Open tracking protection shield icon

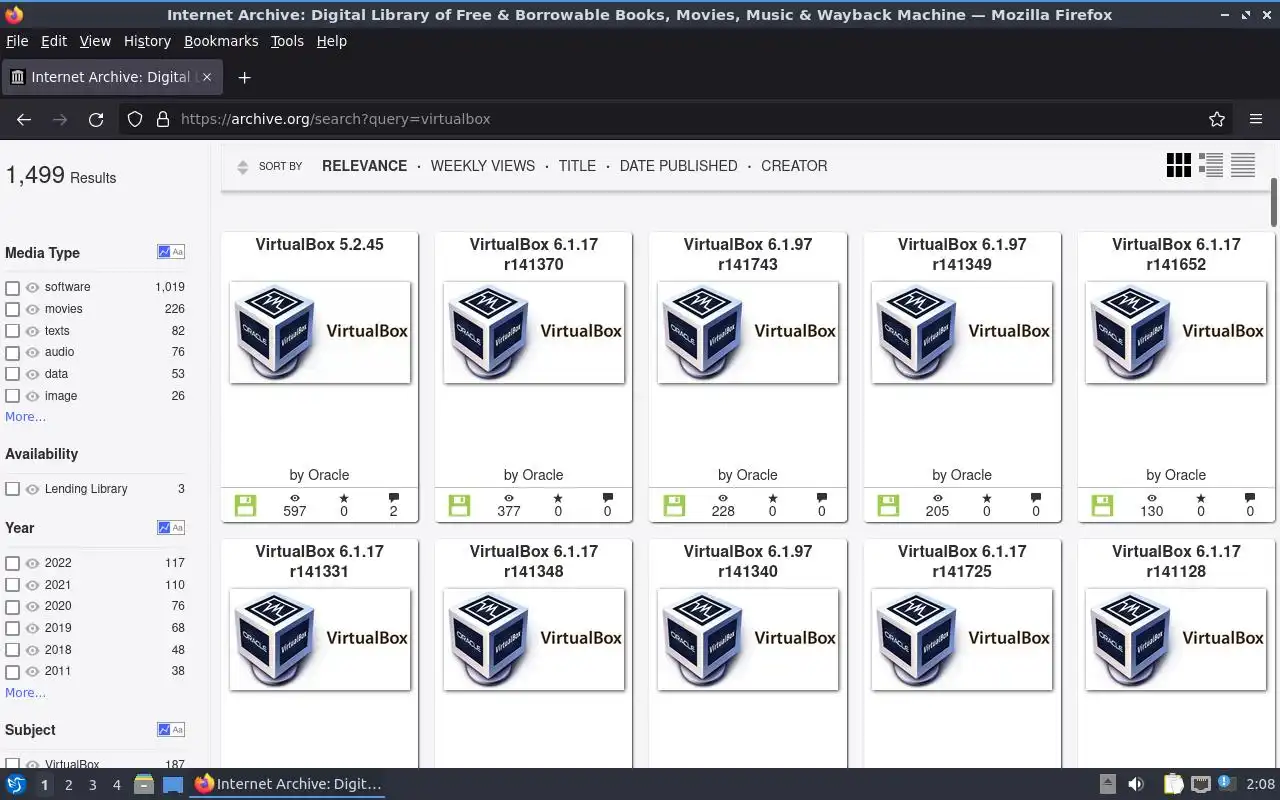[x=135, y=119]
